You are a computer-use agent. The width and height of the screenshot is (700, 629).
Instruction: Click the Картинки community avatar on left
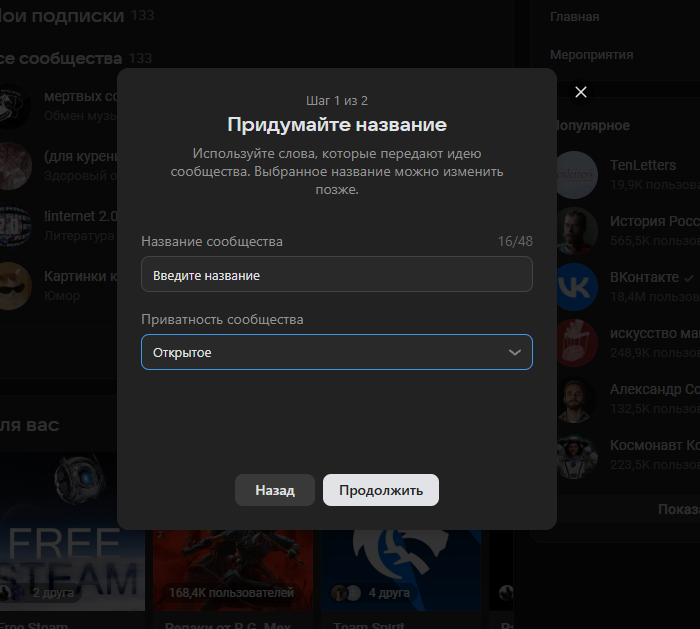[12, 284]
